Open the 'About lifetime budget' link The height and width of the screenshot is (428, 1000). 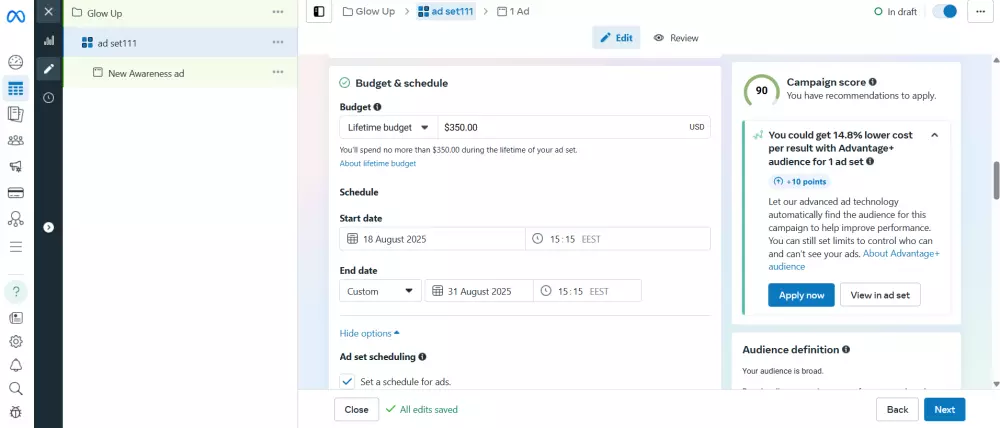coord(377,163)
